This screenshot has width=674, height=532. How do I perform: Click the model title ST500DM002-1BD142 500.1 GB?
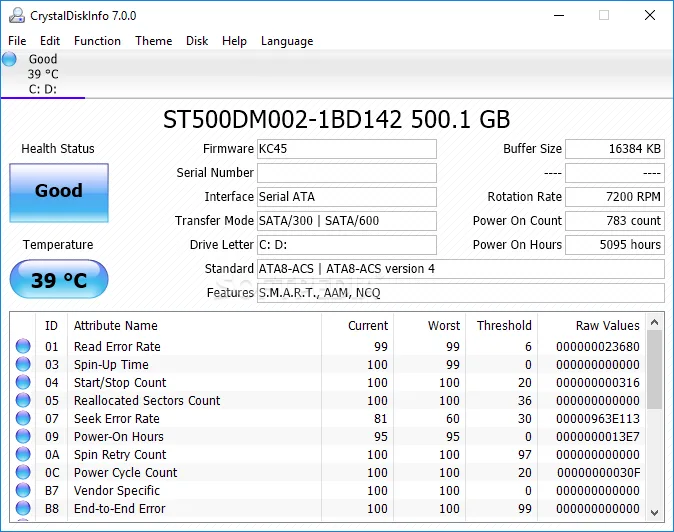coord(337,119)
